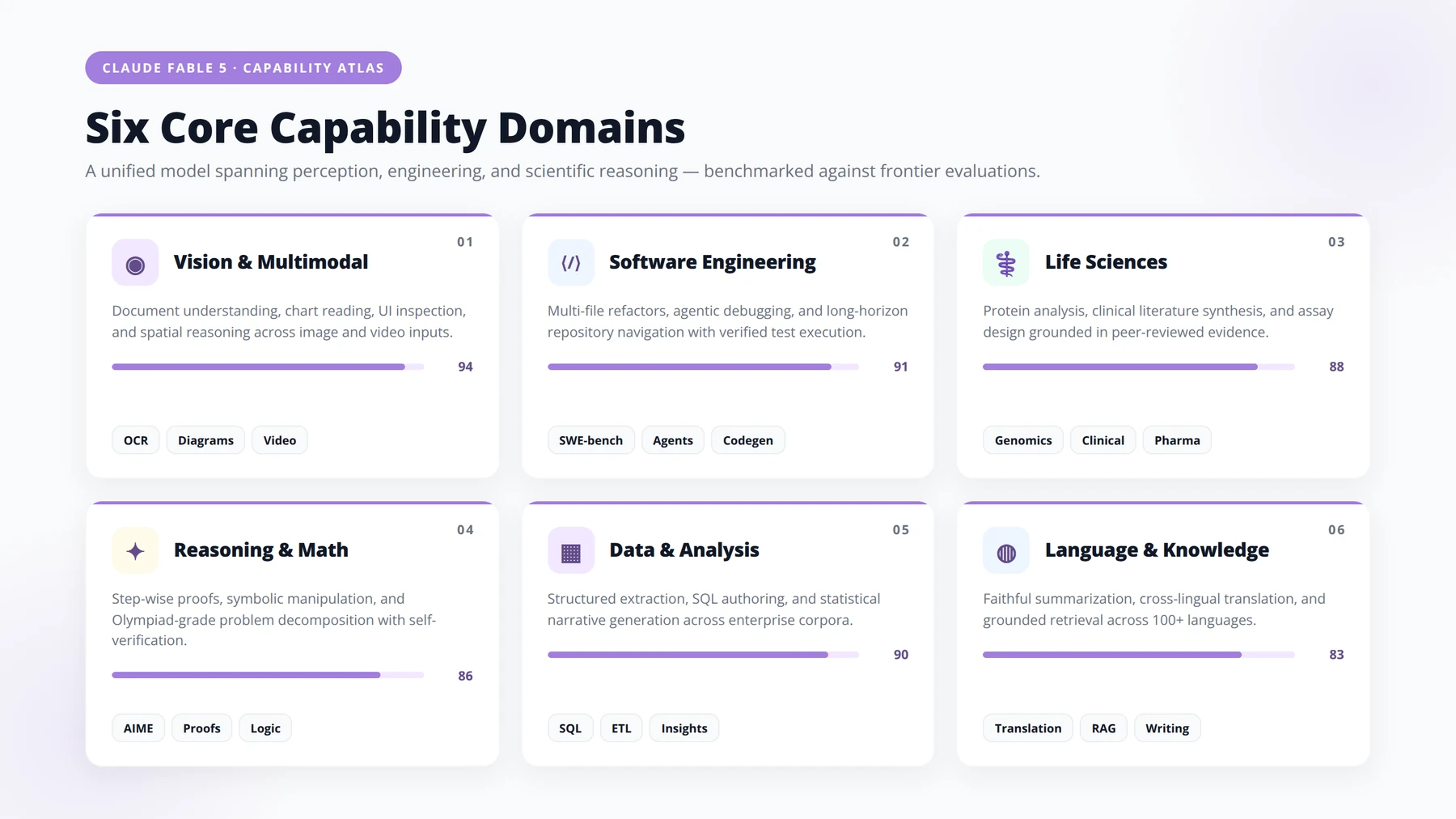Pick the Pharma tag
The height and width of the screenshot is (819, 1456).
point(1177,440)
